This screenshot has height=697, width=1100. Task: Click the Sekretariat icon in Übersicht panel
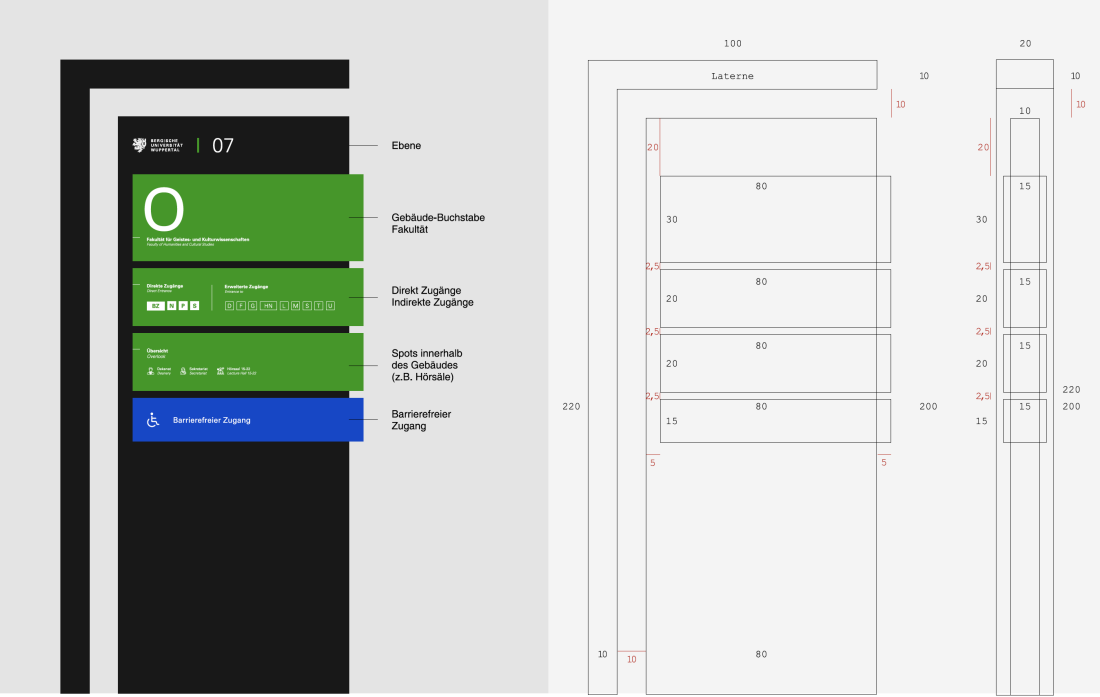coord(183,371)
